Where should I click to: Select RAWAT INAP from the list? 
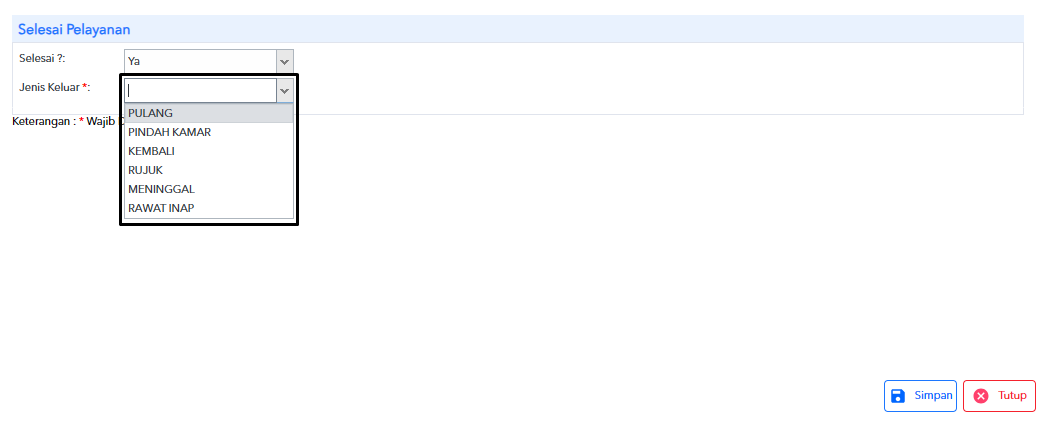tap(209, 207)
